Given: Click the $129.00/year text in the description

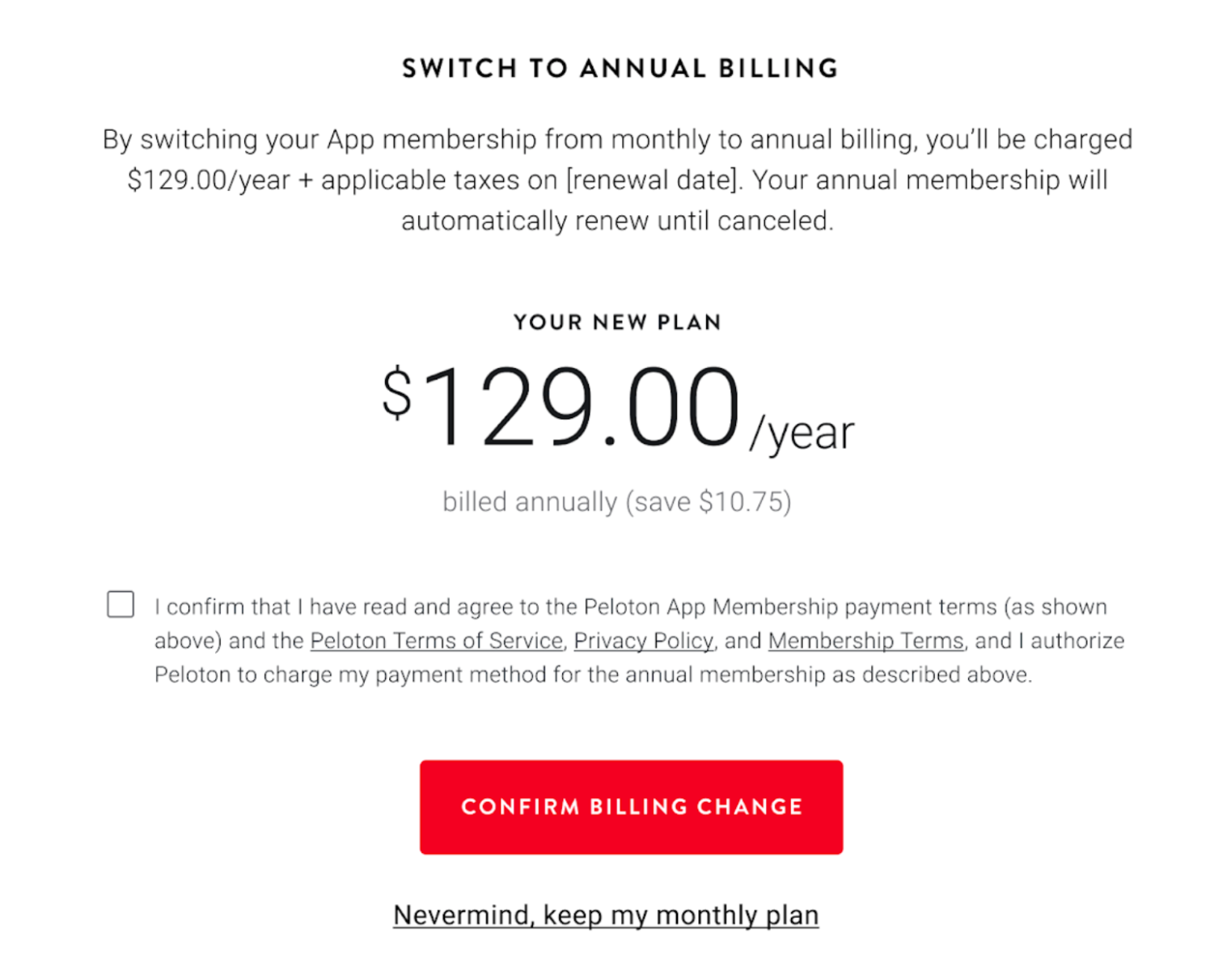Looking at the screenshot, I should tap(209, 180).
